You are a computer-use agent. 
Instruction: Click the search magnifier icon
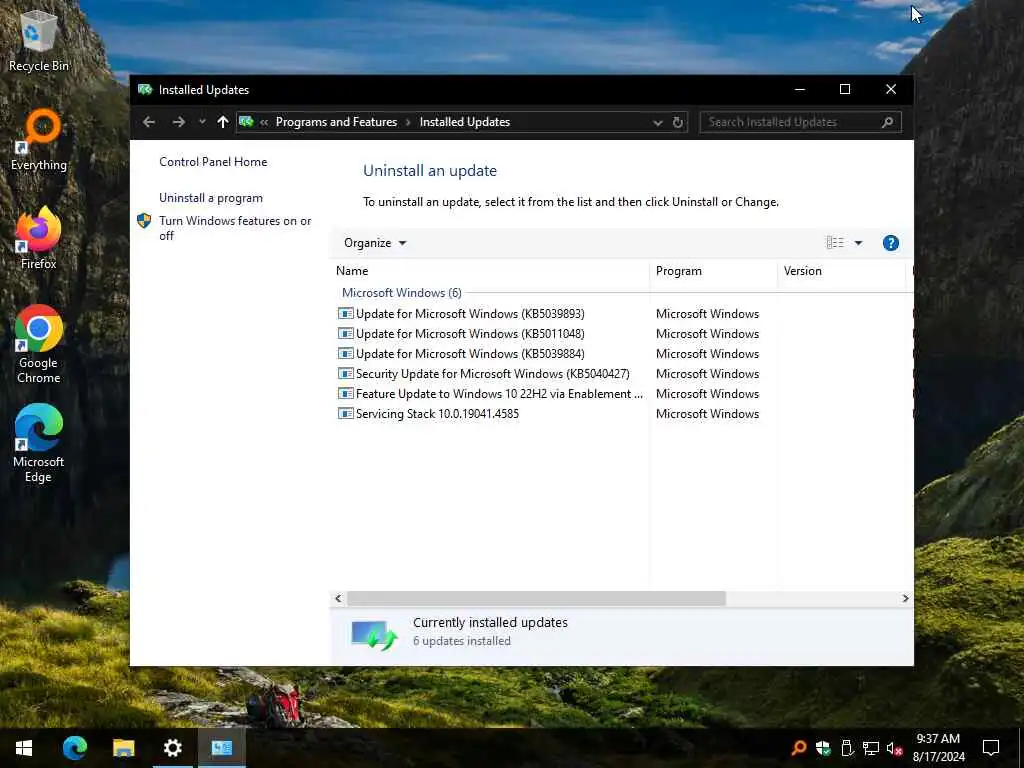point(888,122)
